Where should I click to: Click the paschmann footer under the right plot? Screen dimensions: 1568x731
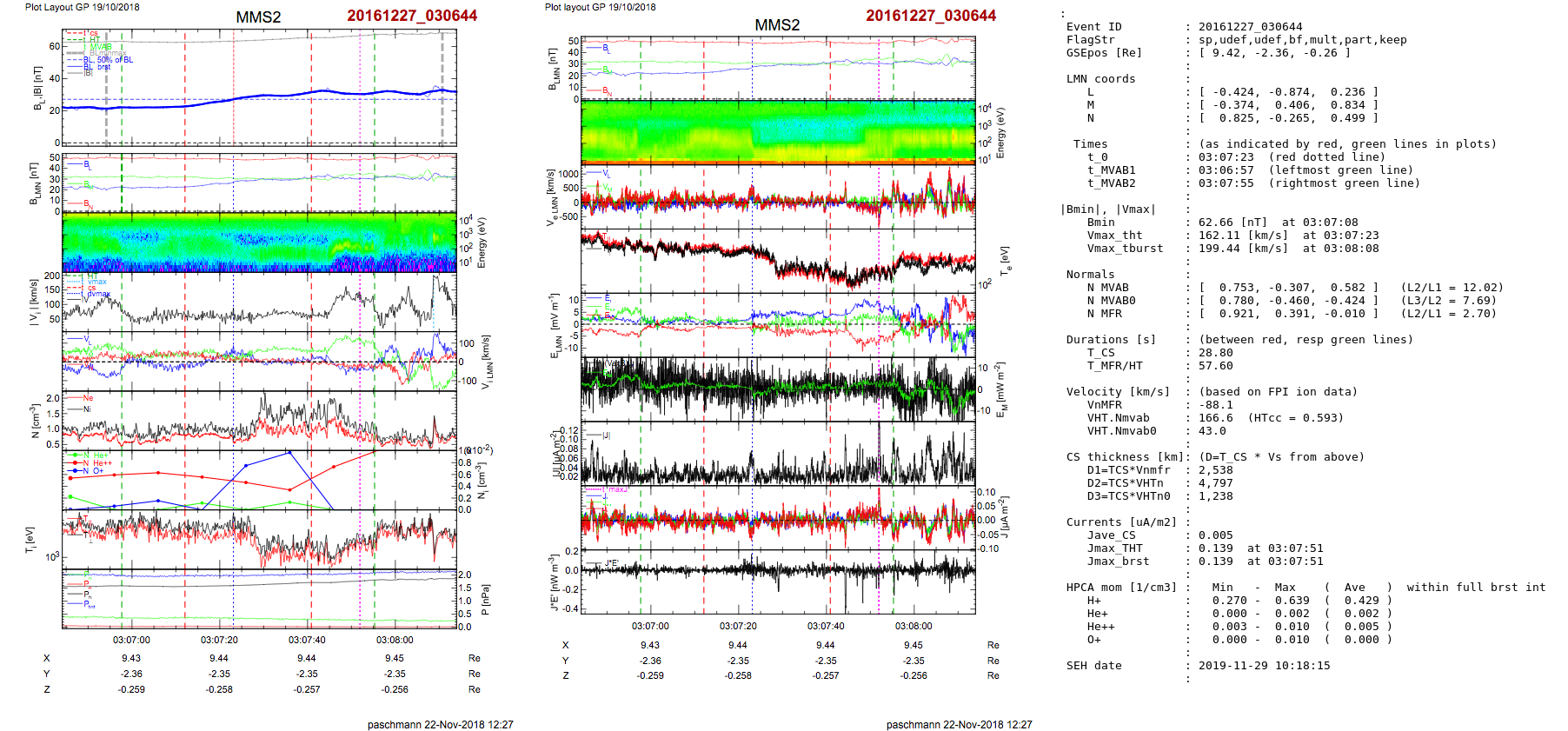[959, 724]
